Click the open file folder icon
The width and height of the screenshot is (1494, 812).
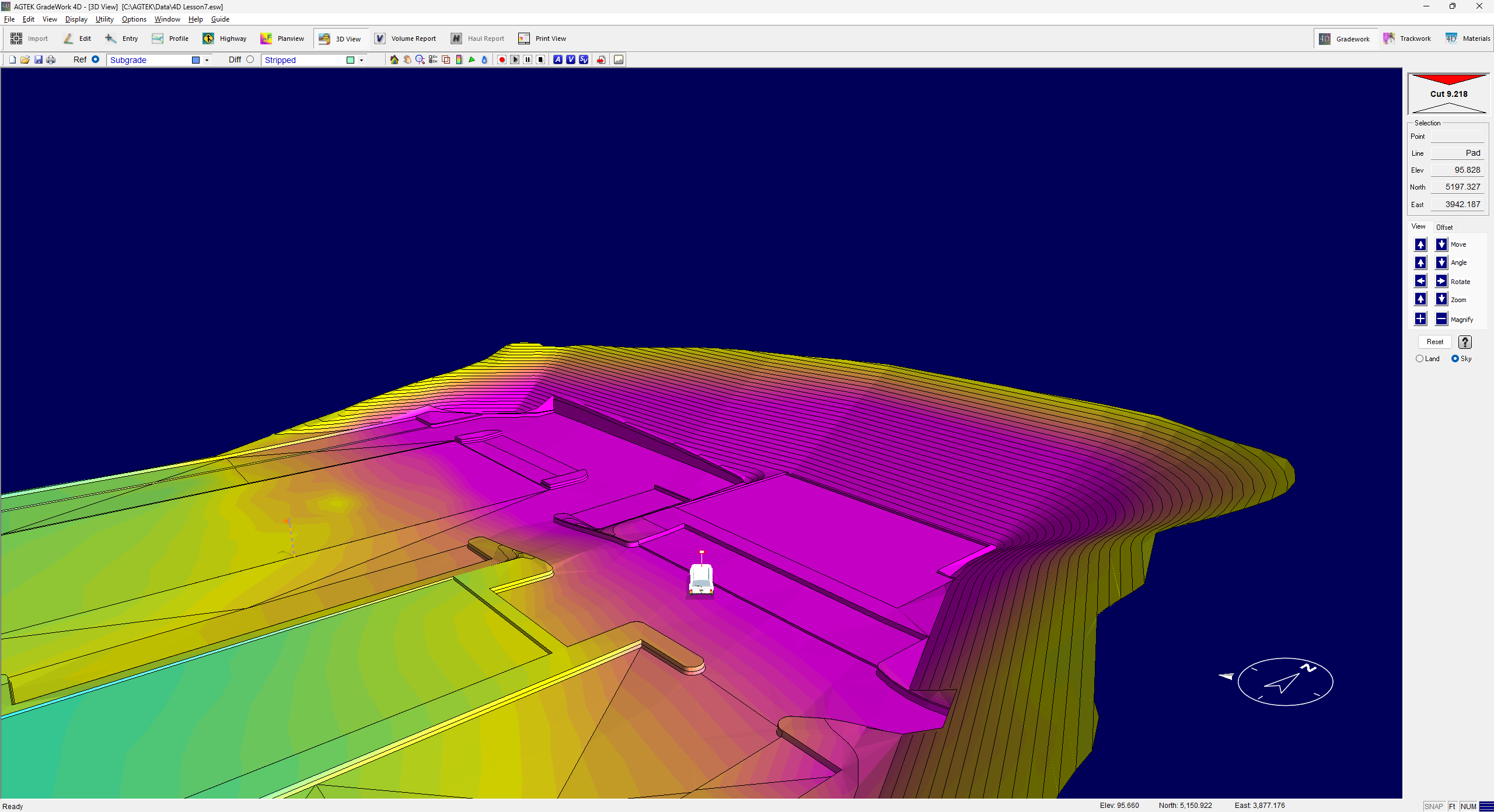pos(25,60)
